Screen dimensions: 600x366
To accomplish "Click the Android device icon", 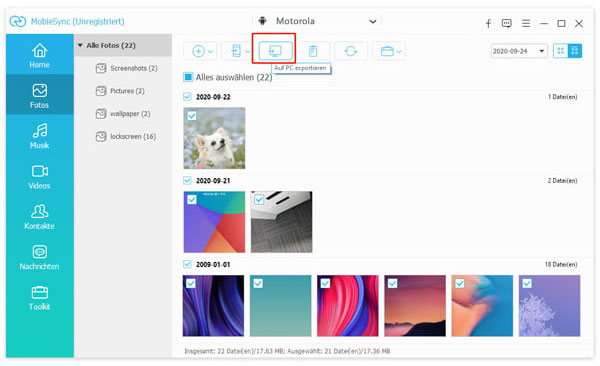I will [x=262, y=21].
